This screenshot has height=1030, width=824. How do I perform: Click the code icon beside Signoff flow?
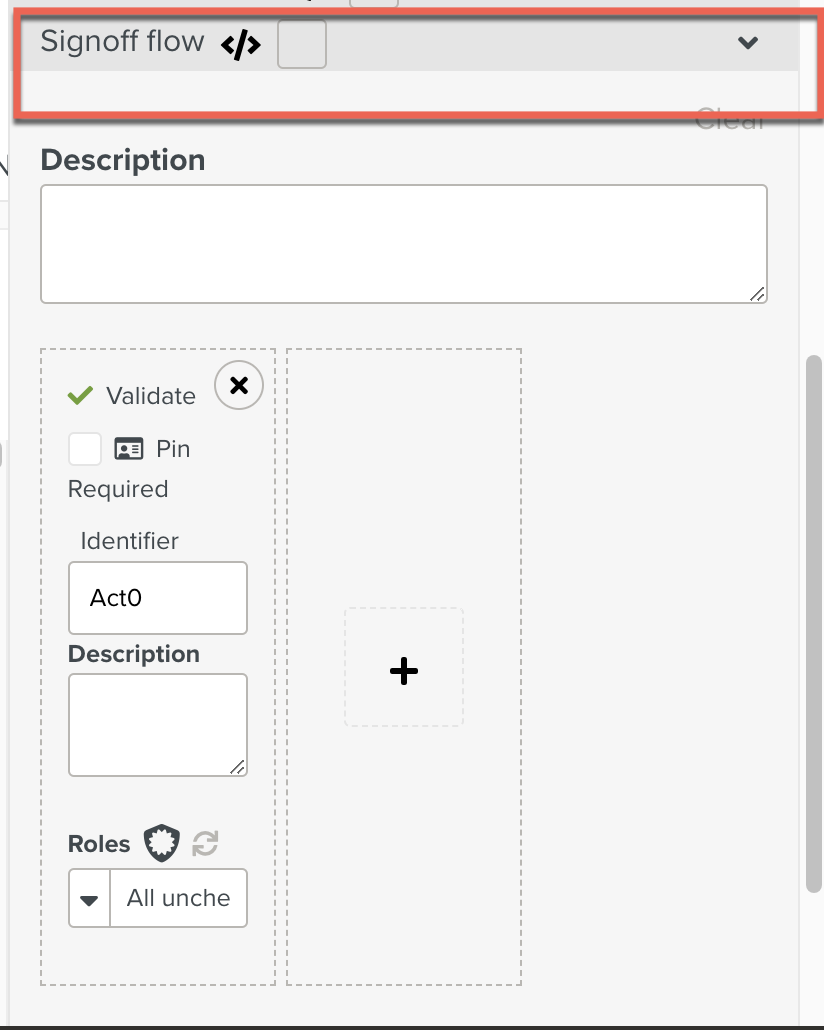(x=240, y=45)
